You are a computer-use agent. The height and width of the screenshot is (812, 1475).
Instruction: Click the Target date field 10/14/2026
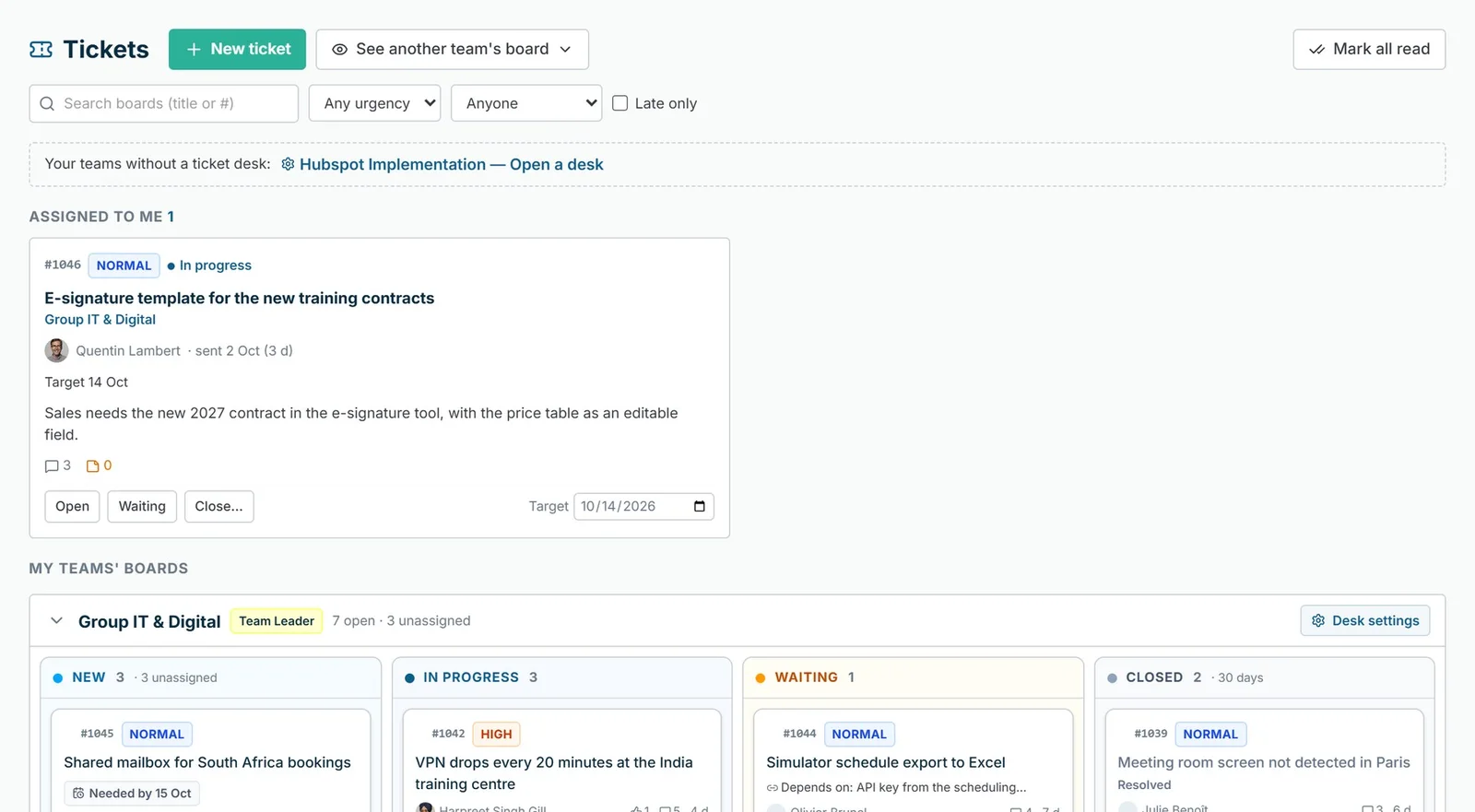click(x=643, y=506)
